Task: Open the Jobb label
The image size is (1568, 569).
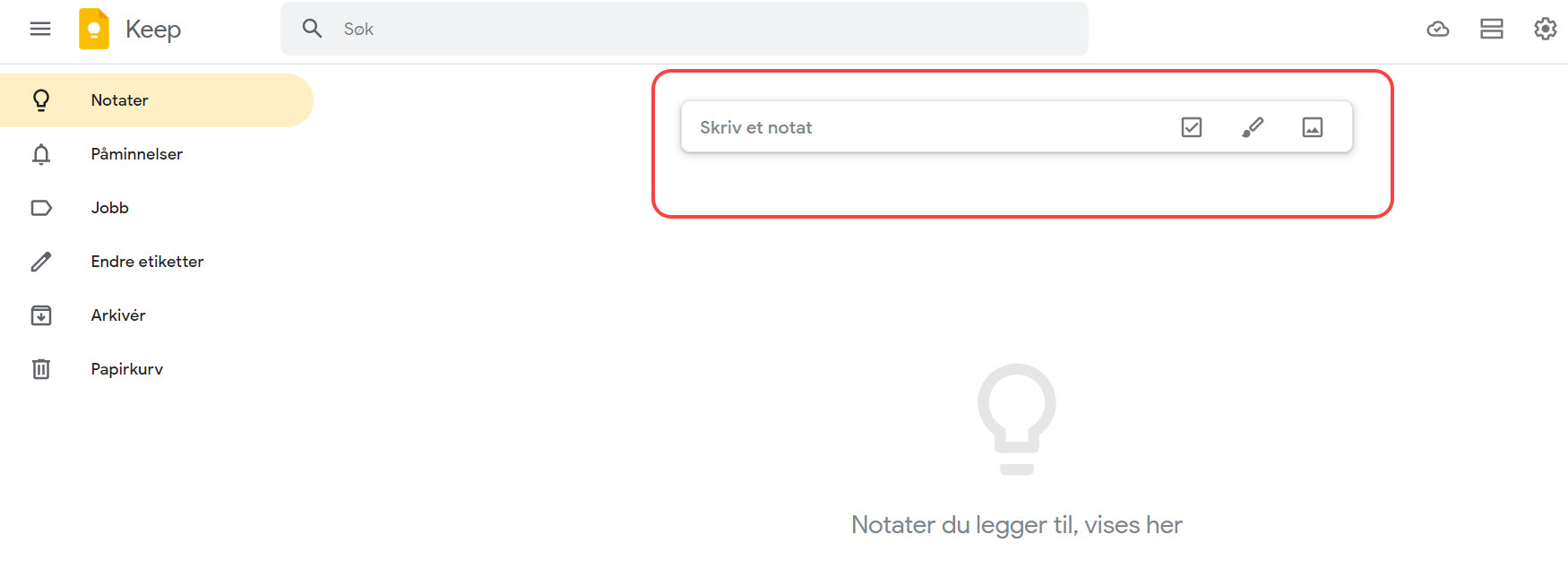Action: [110, 208]
